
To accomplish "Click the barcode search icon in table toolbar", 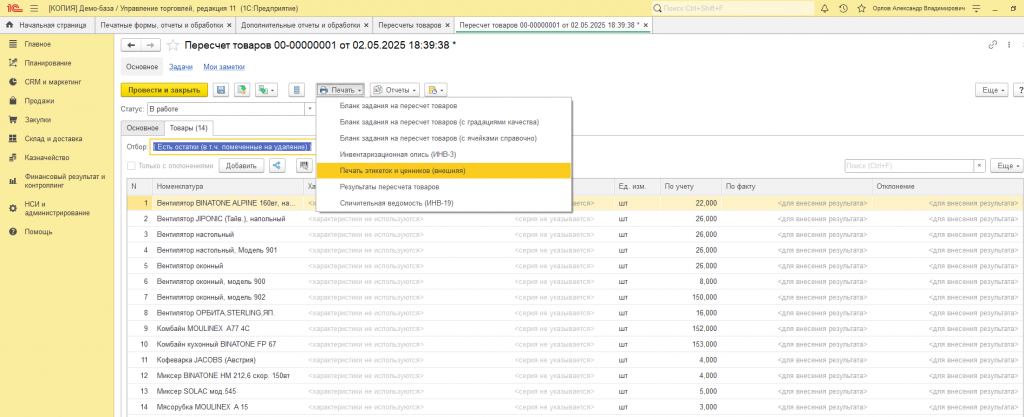I will click(304, 166).
